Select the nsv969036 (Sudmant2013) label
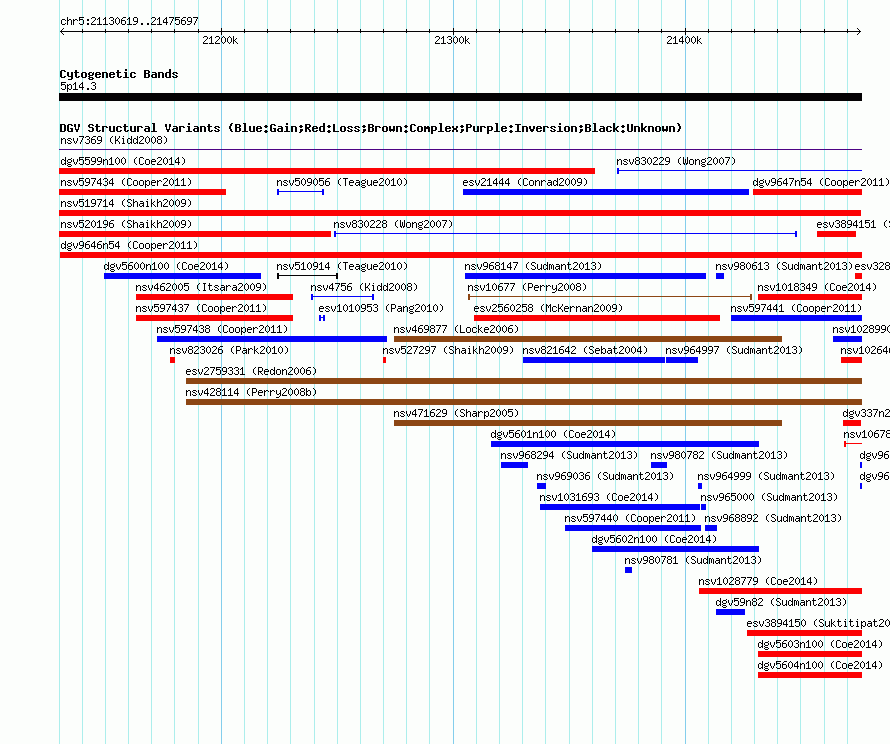The image size is (890, 744). coord(605,476)
